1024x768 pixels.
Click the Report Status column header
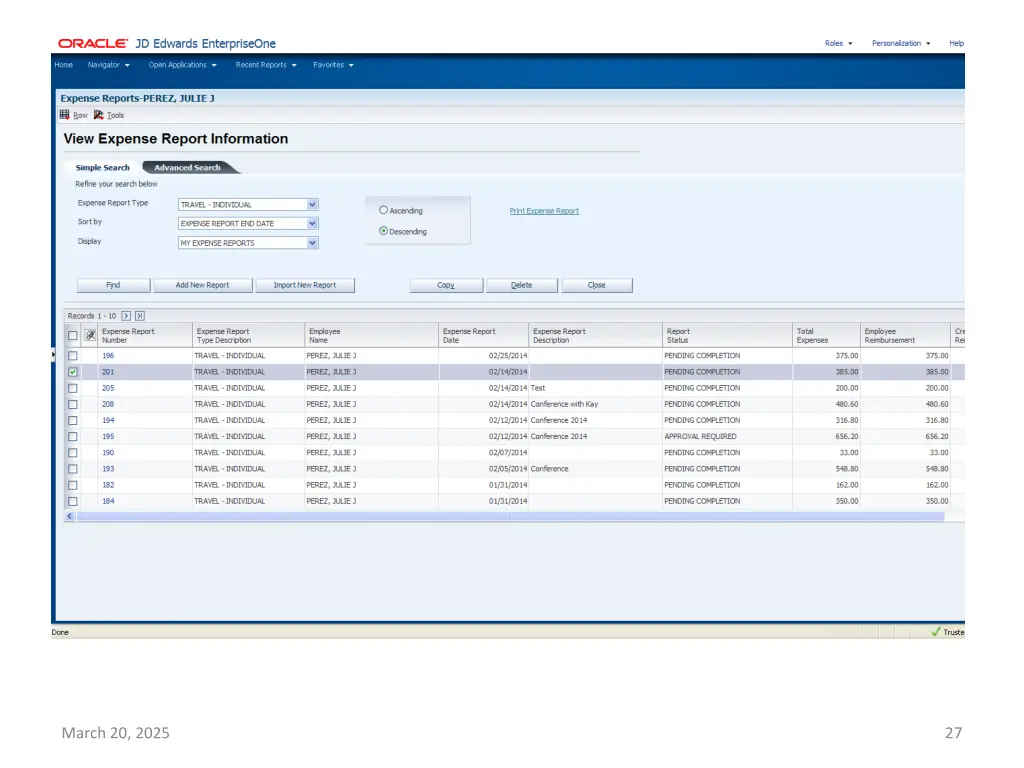point(728,336)
